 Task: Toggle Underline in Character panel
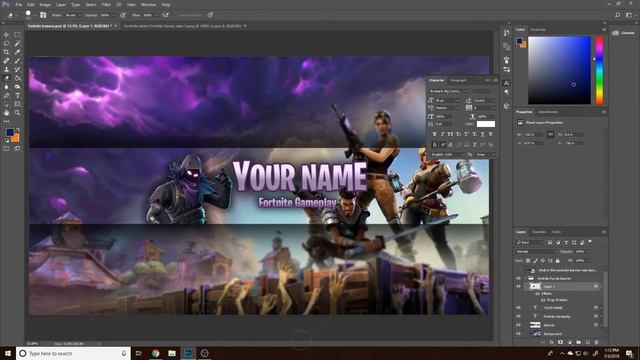[482, 134]
